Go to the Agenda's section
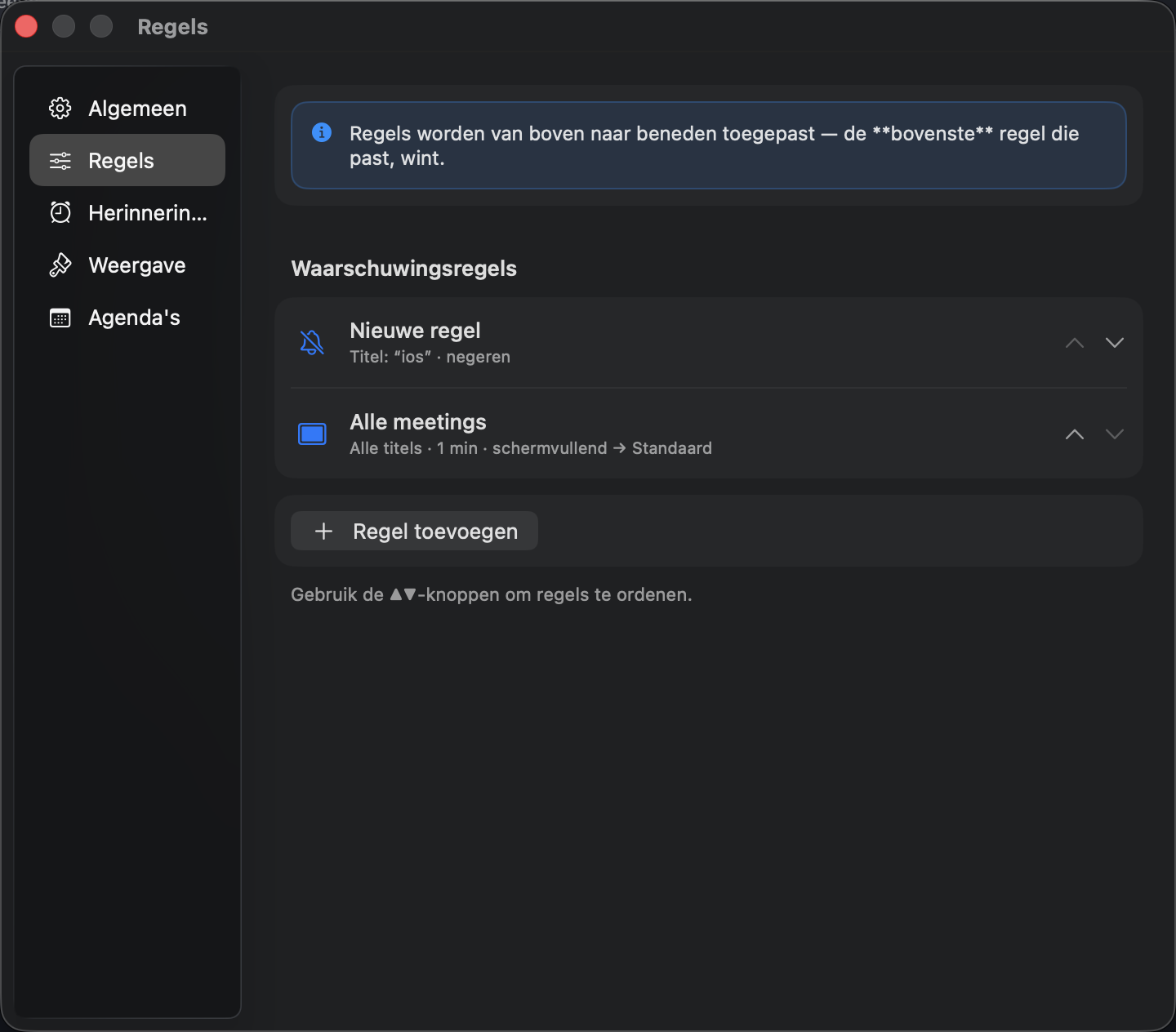1176x1032 pixels. pyautogui.click(x=127, y=318)
